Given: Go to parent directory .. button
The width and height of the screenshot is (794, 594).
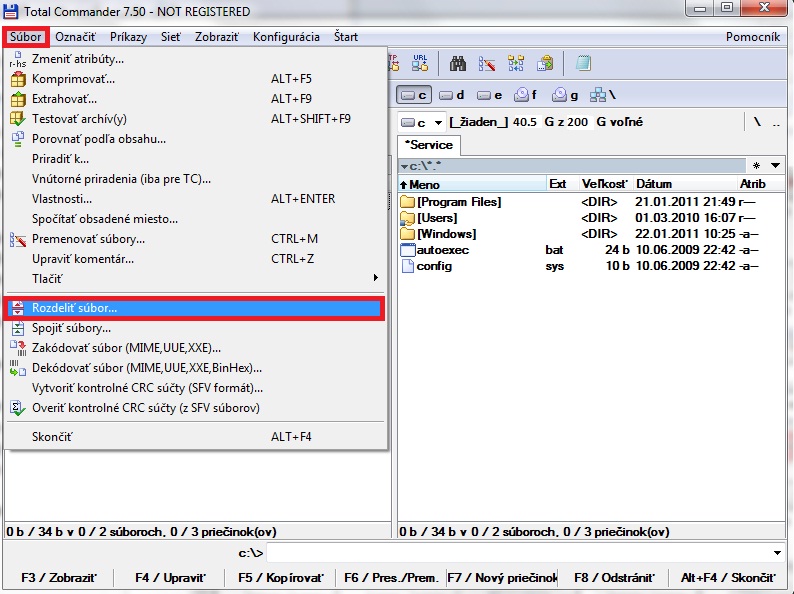Looking at the screenshot, I should tap(776, 122).
